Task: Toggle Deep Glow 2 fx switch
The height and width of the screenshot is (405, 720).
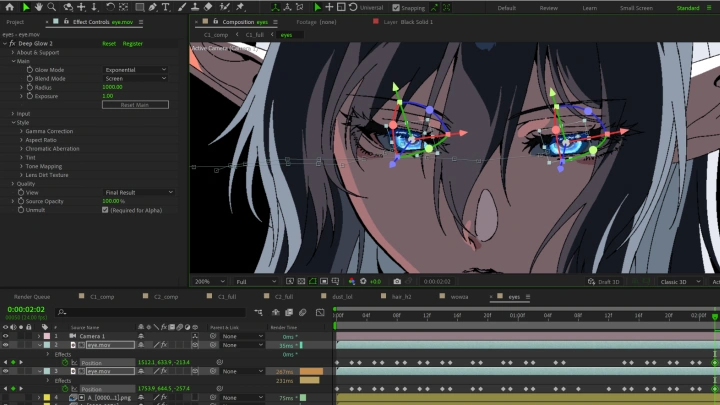Action: point(12,44)
